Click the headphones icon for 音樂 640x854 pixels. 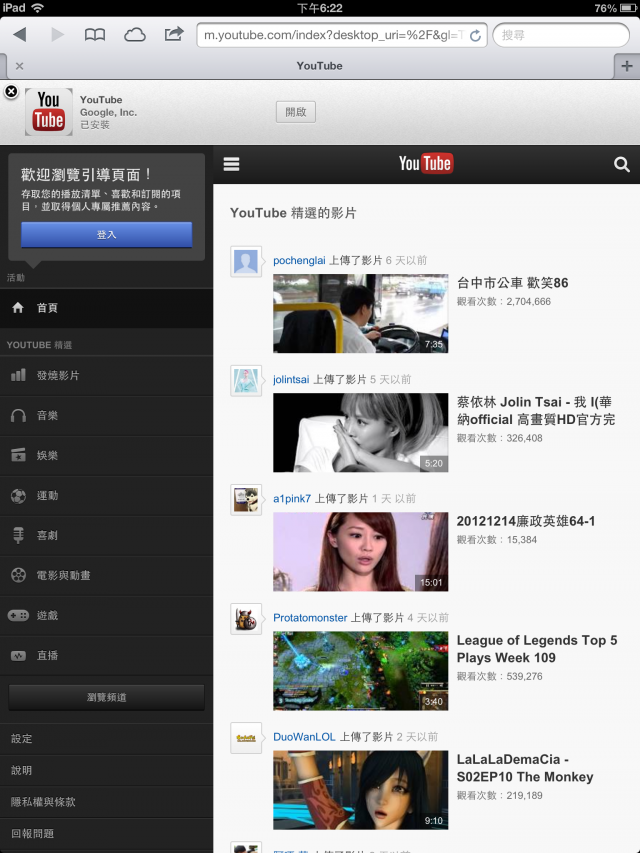(x=18, y=416)
